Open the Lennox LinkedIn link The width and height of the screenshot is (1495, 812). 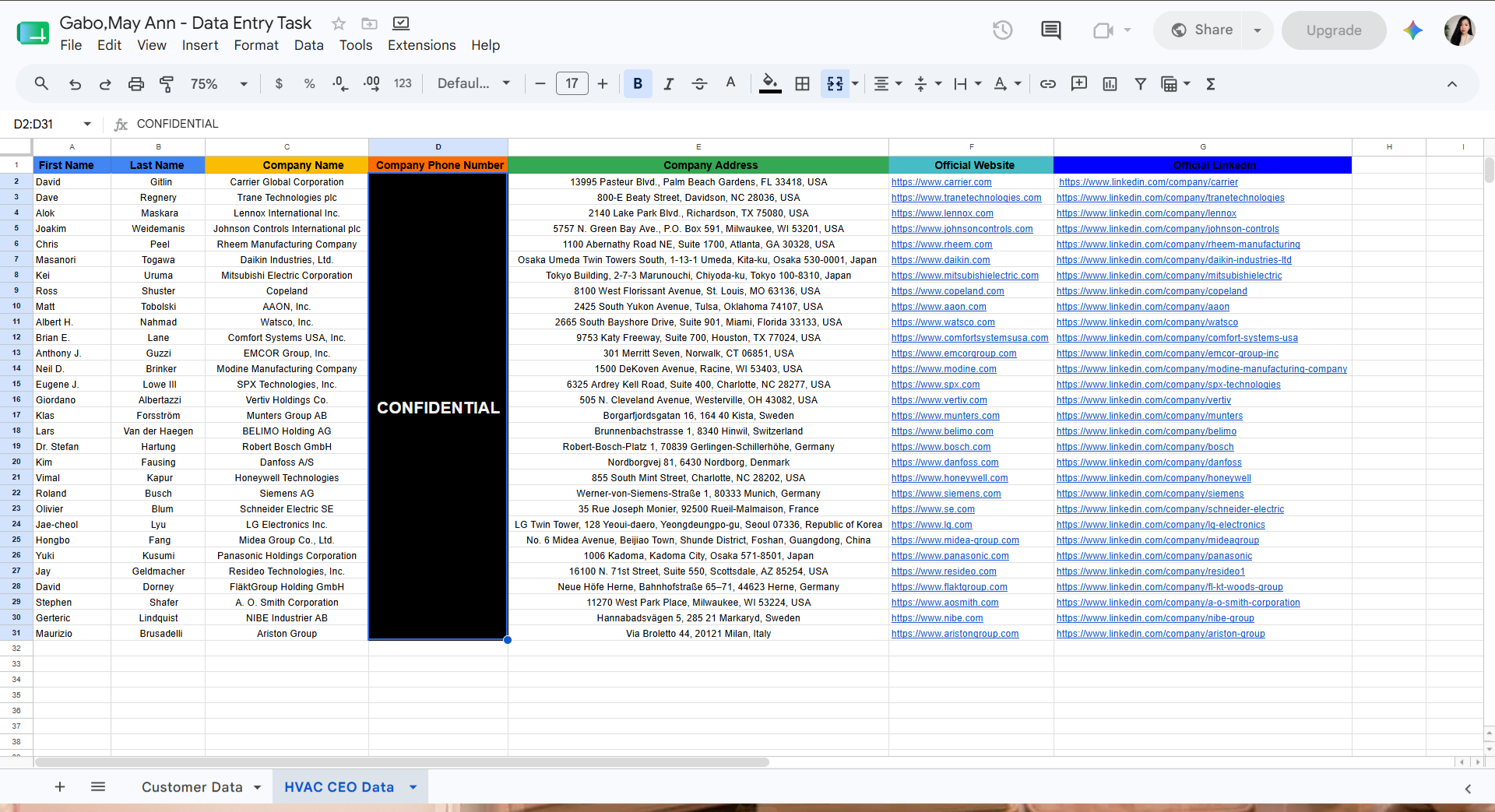[1146, 213]
